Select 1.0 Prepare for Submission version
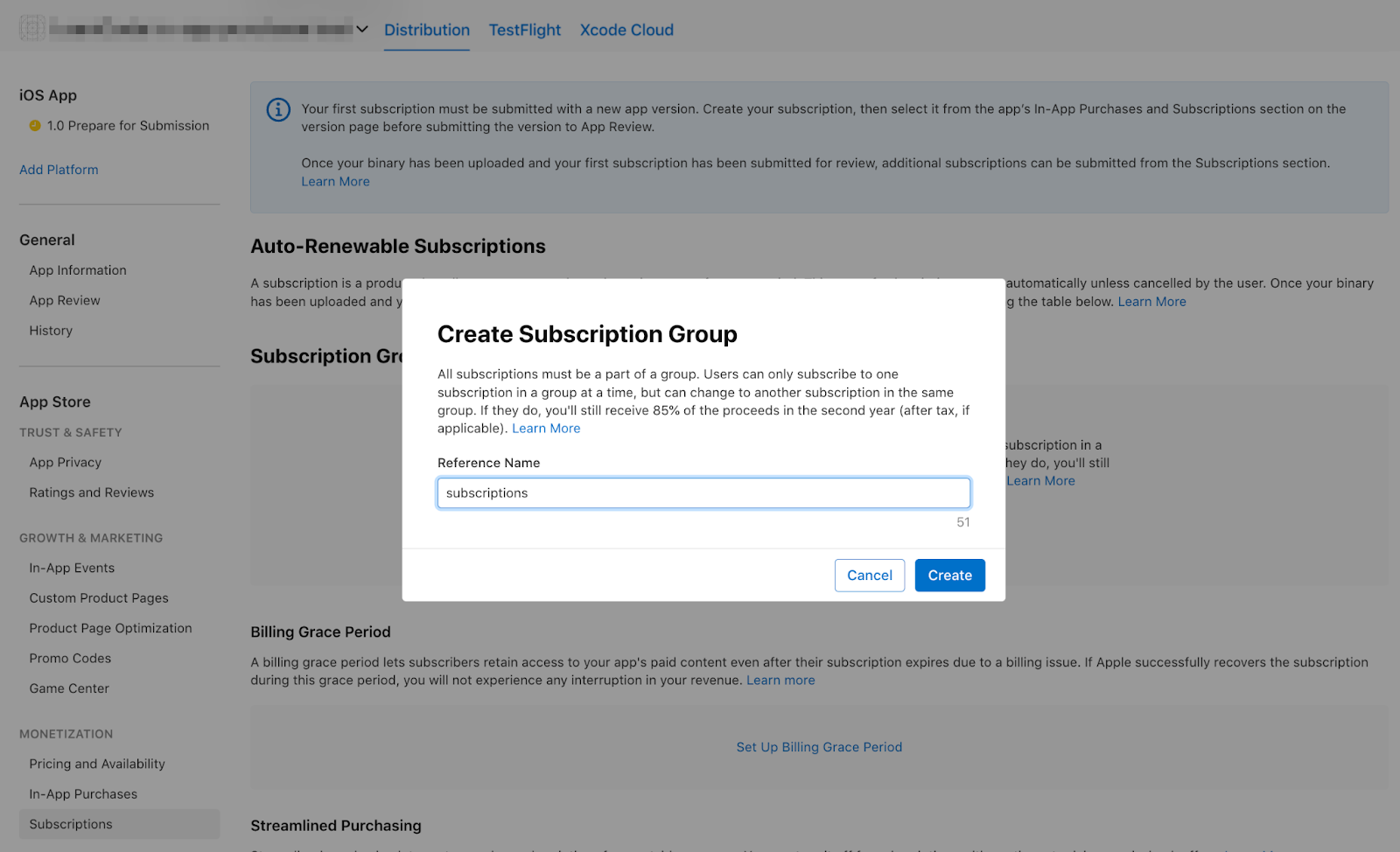 click(128, 126)
